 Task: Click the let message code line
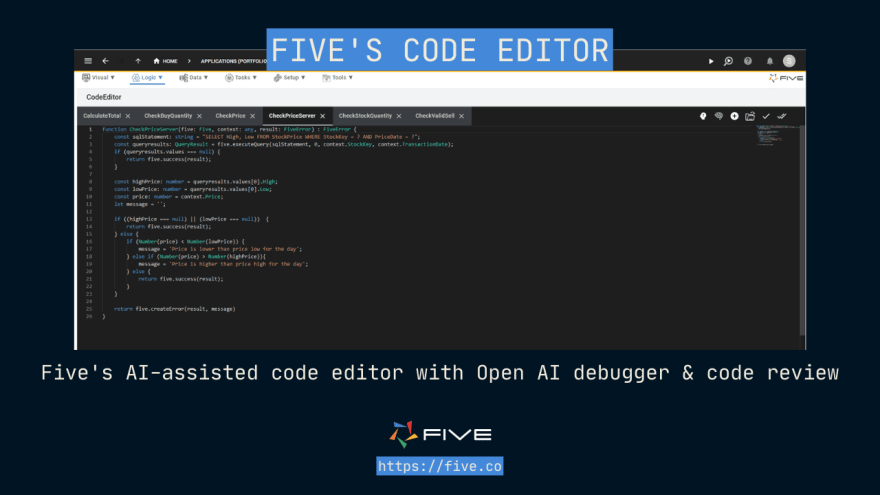click(x=140, y=204)
